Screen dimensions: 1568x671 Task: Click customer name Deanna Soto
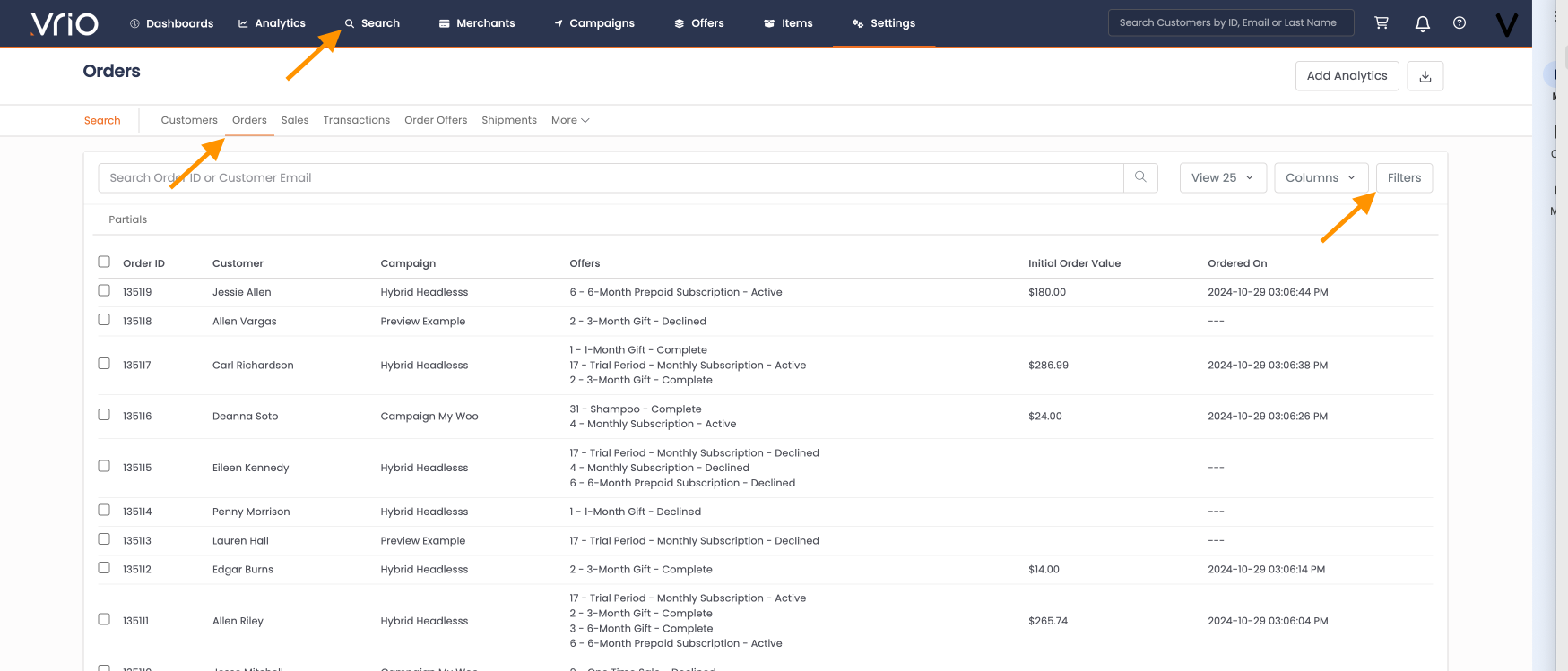tap(245, 417)
